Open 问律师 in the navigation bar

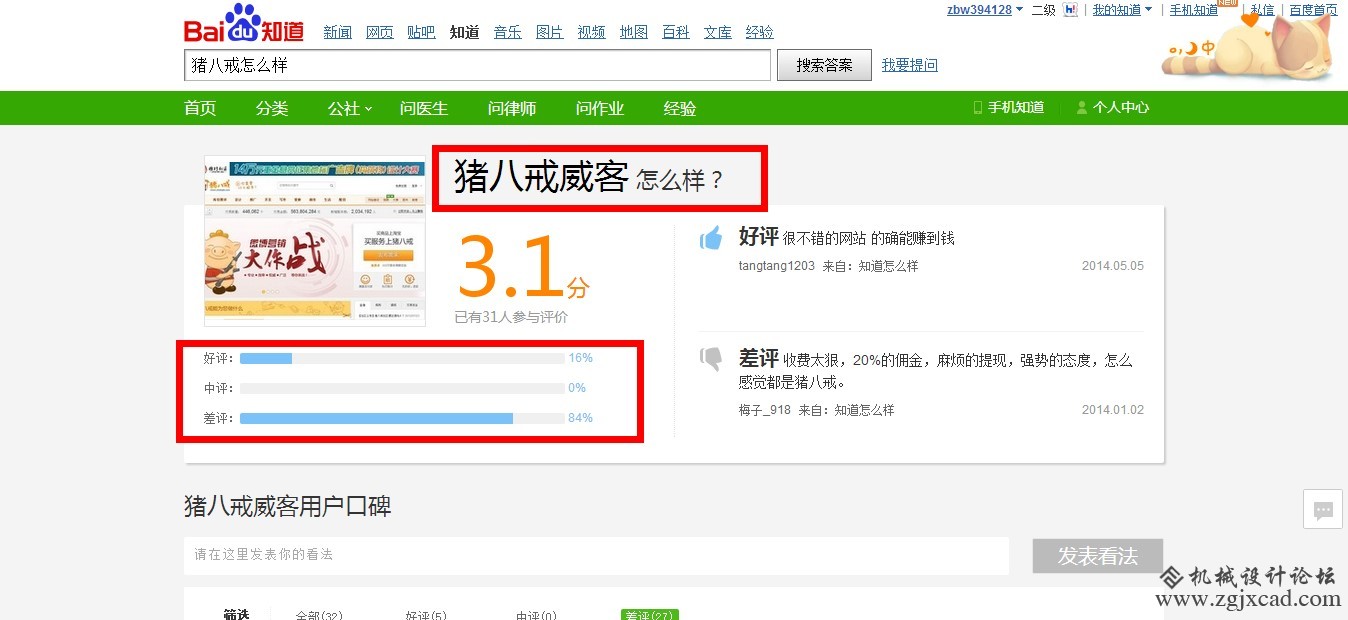[x=512, y=108]
